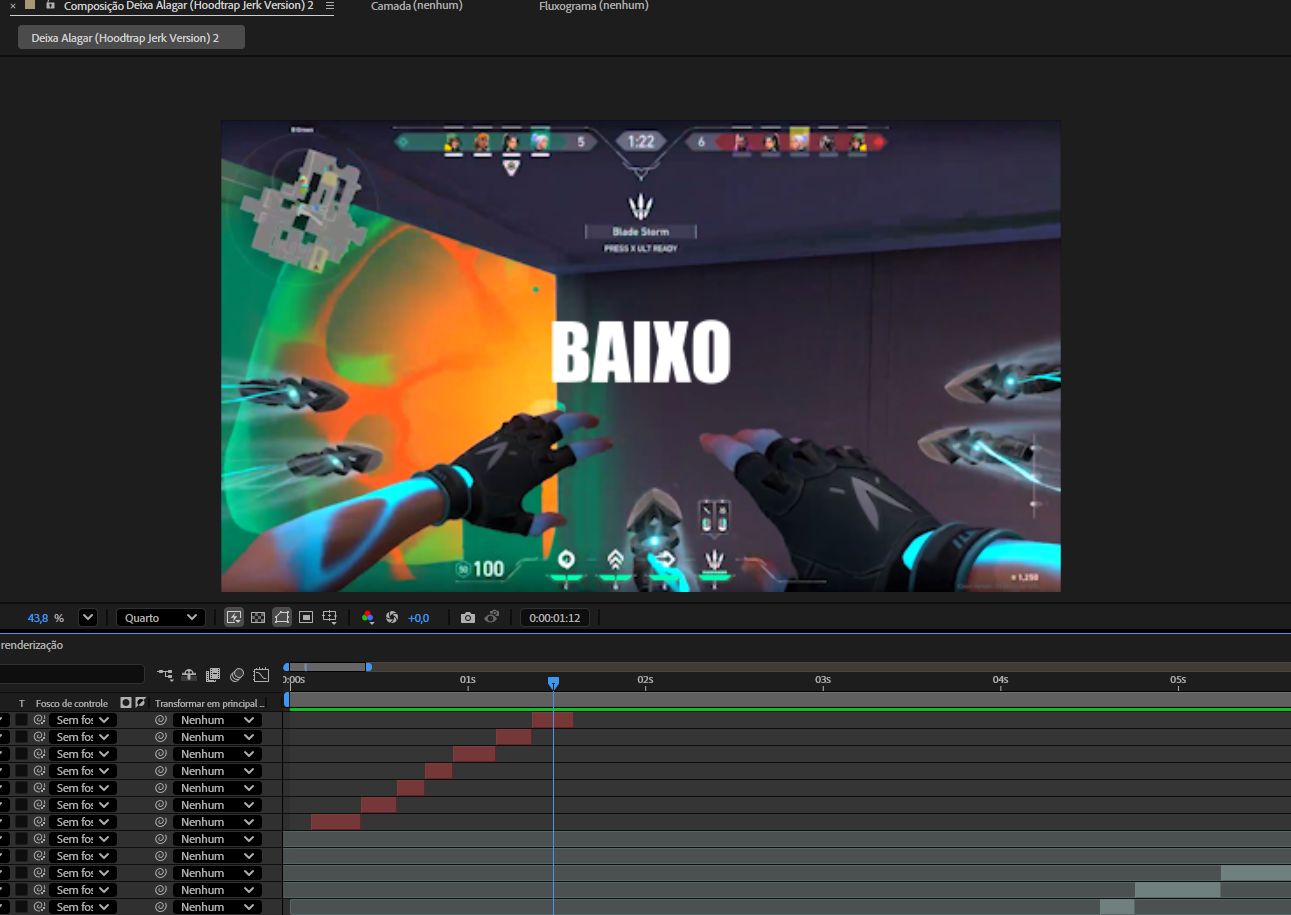Click the 03s mark on the time ruler
The image size is (1291, 915).
click(x=822, y=680)
